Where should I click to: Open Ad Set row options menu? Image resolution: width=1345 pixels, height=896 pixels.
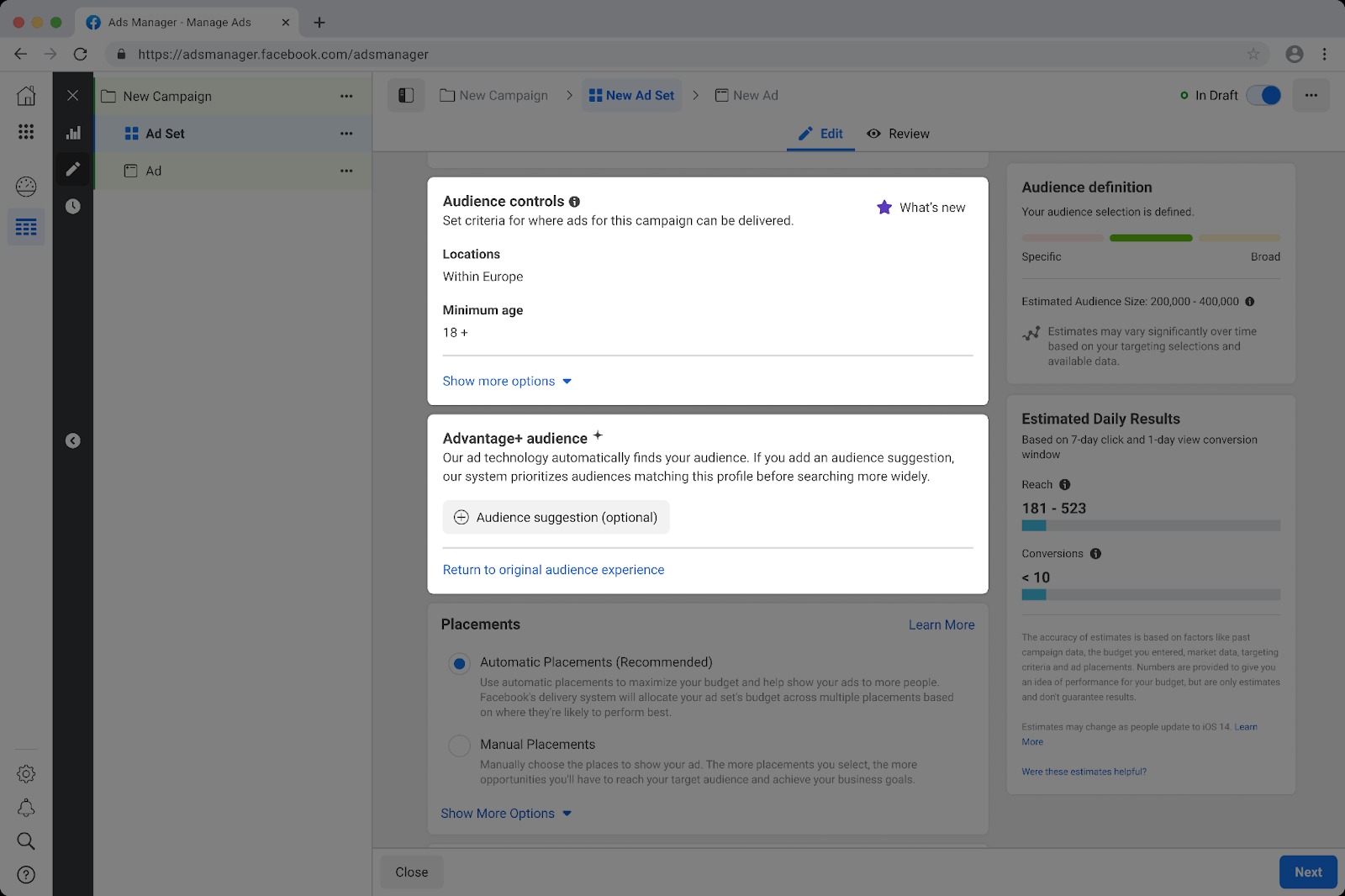346,134
